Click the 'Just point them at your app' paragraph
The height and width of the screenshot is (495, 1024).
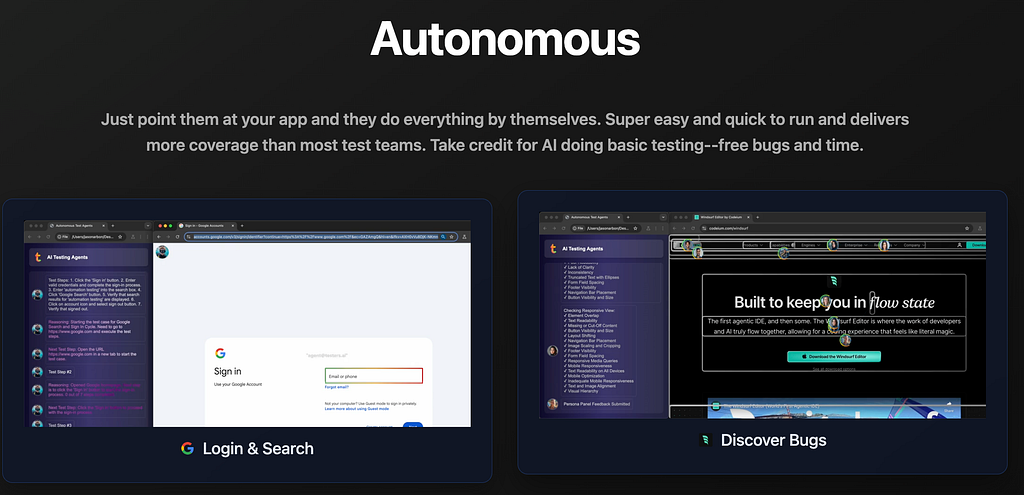[x=505, y=133]
